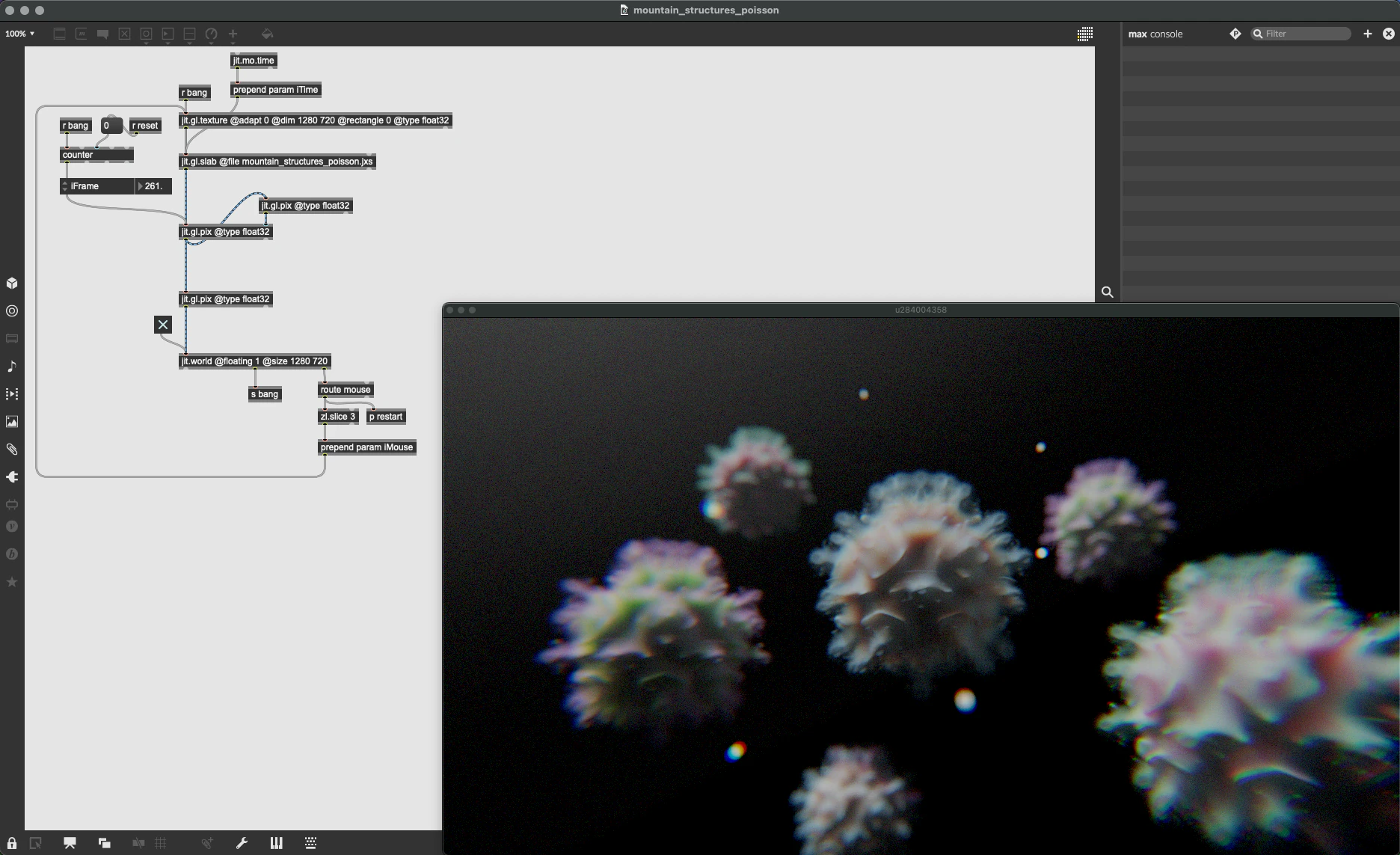This screenshot has width=1400, height=855.
Task: Add a comment from the toolbar
Action: pos(103,34)
